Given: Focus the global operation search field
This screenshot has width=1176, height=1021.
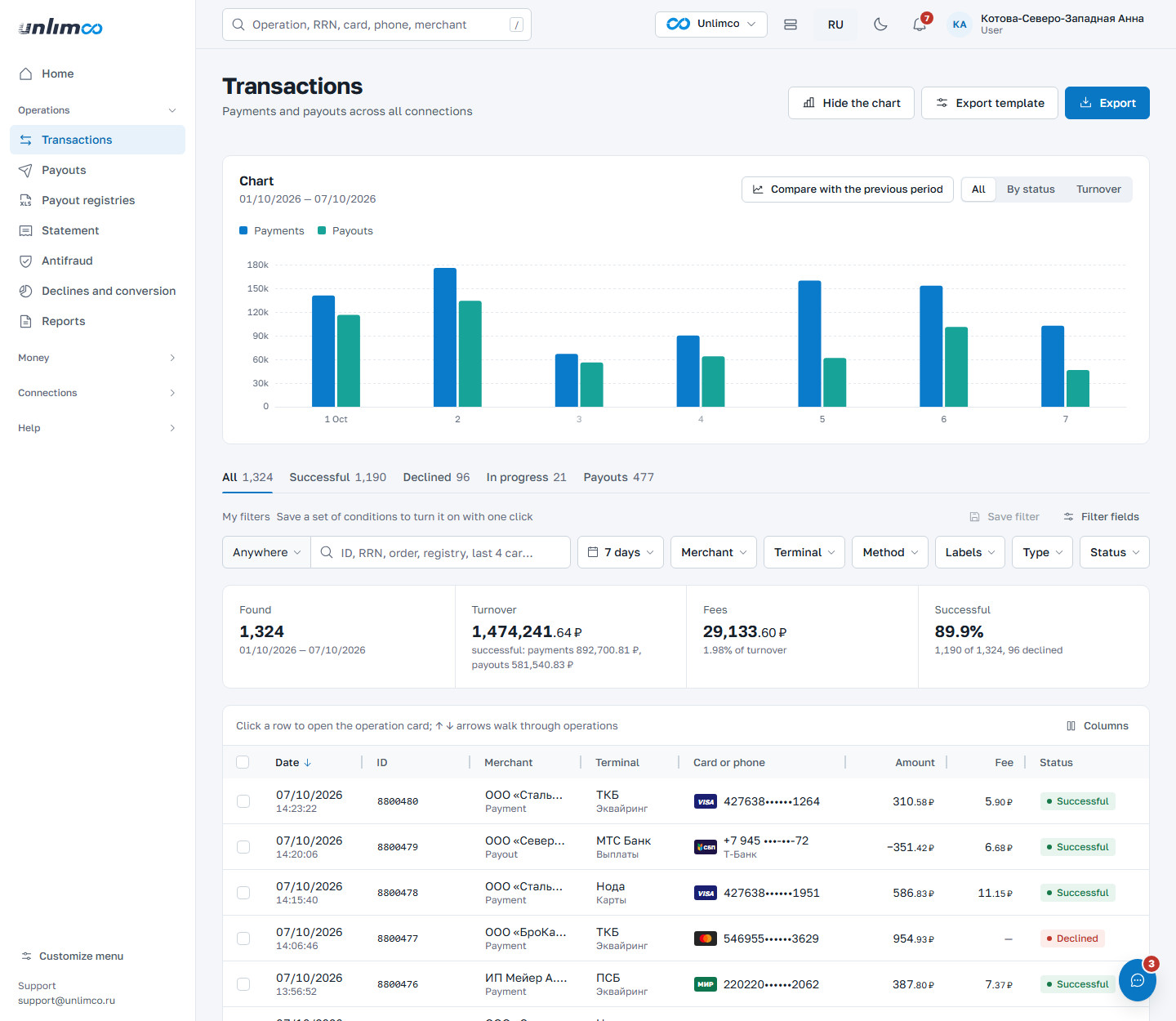Looking at the screenshot, I should click(x=376, y=25).
